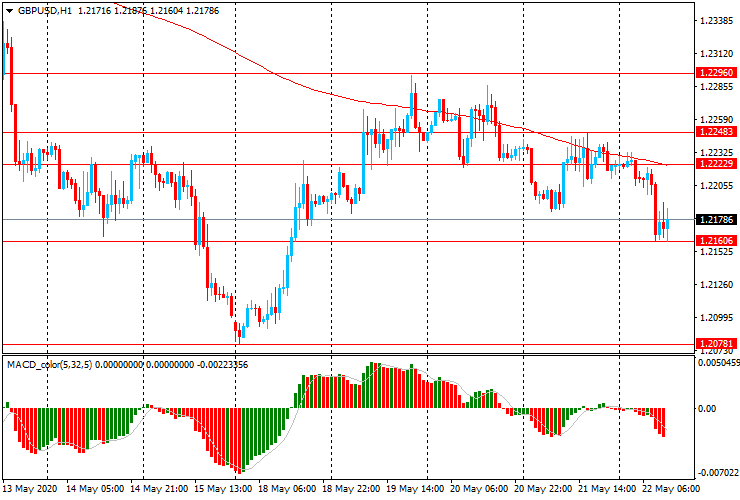The image size is (740, 500).
Task: Select the 1.22590 price scale value
Action: (717, 120)
